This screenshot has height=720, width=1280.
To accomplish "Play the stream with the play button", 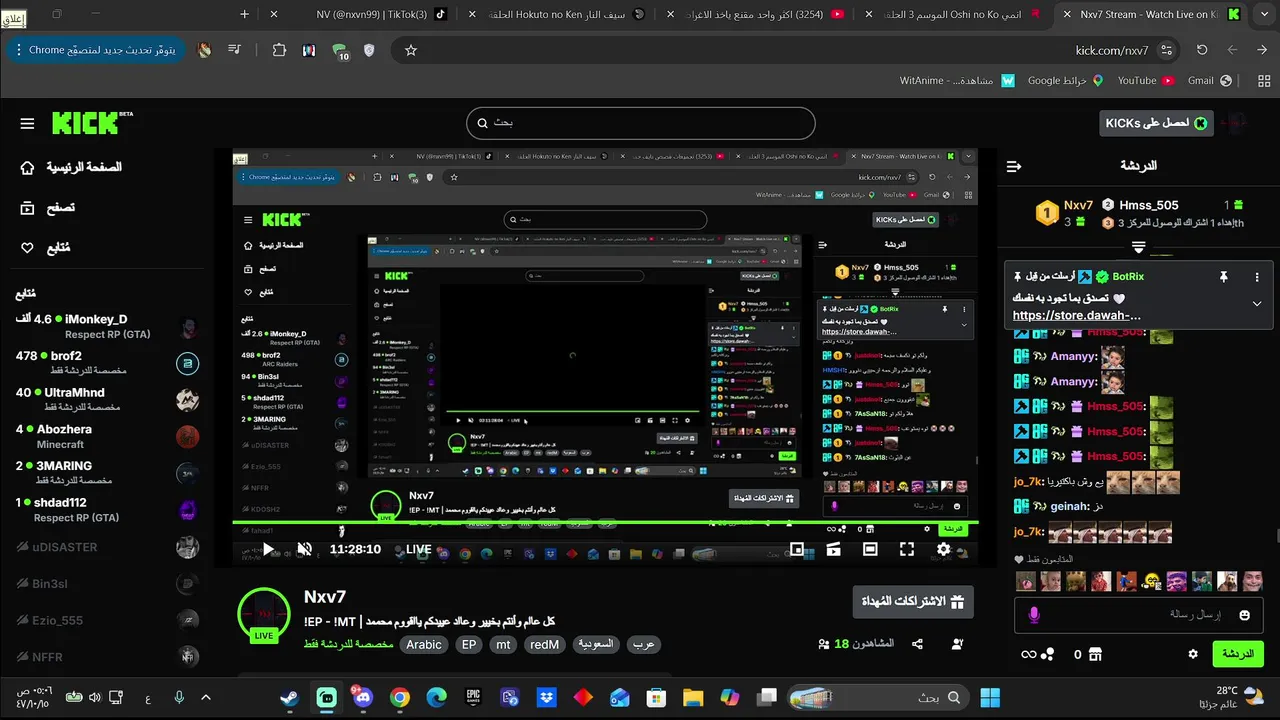I will point(267,549).
